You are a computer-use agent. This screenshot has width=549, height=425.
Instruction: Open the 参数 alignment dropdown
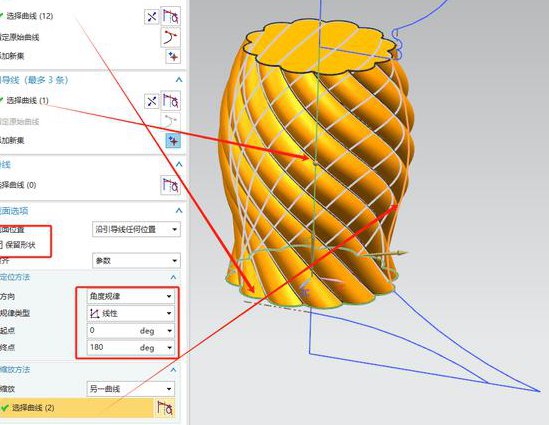pyautogui.click(x=137, y=260)
